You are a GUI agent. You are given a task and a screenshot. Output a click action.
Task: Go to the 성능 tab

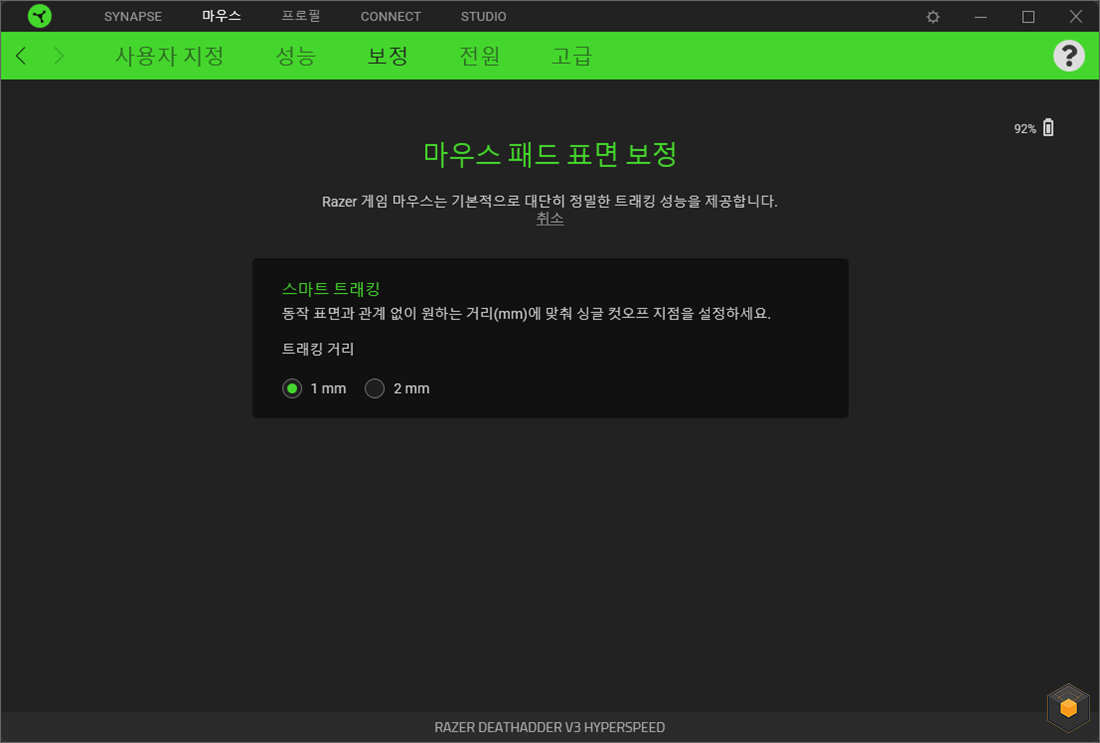pos(295,55)
